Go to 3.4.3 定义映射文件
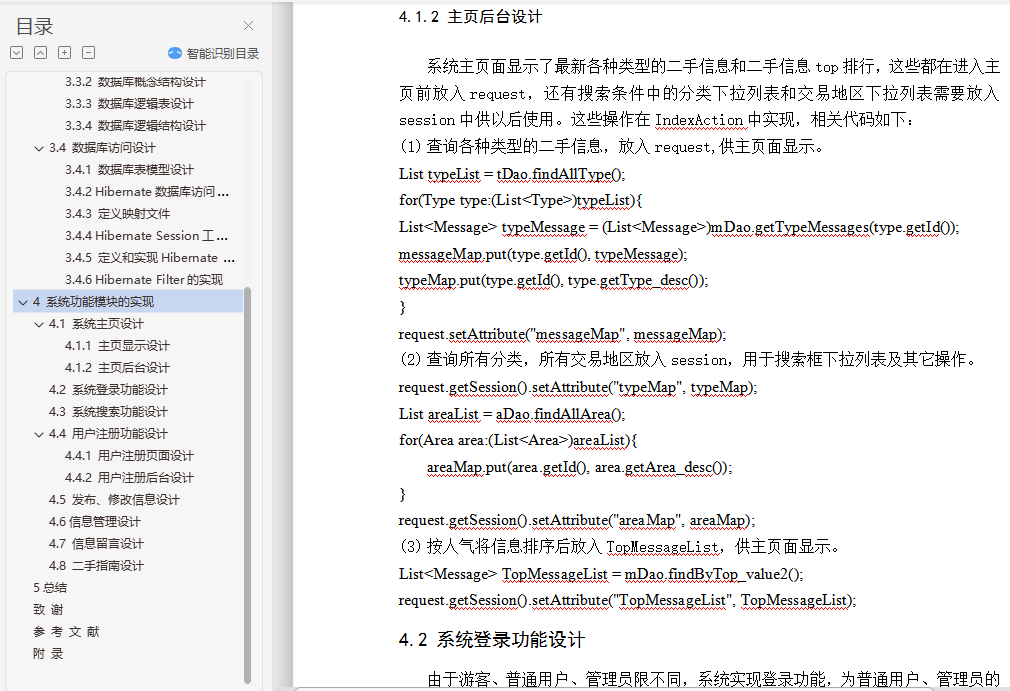Screen dimensions: 1010x691 pos(117,214)
